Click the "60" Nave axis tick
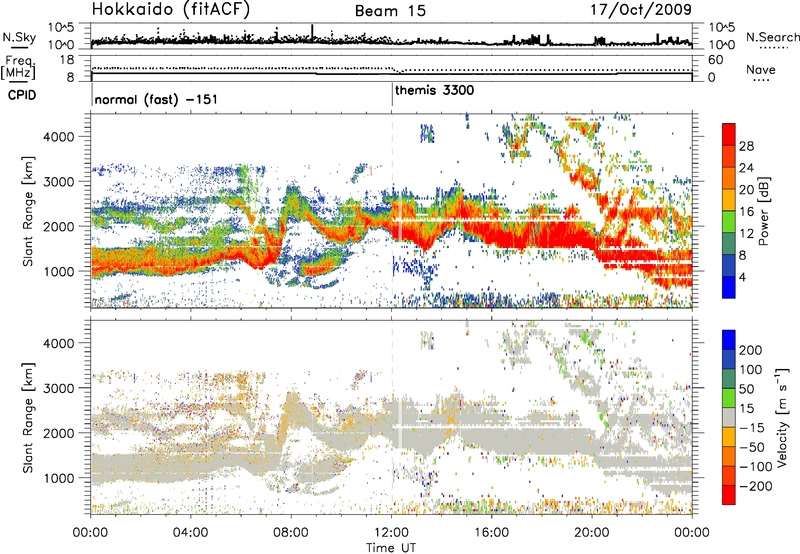This screenshot has width=800, height=554. pyautogui.click(x=715, y=60)
